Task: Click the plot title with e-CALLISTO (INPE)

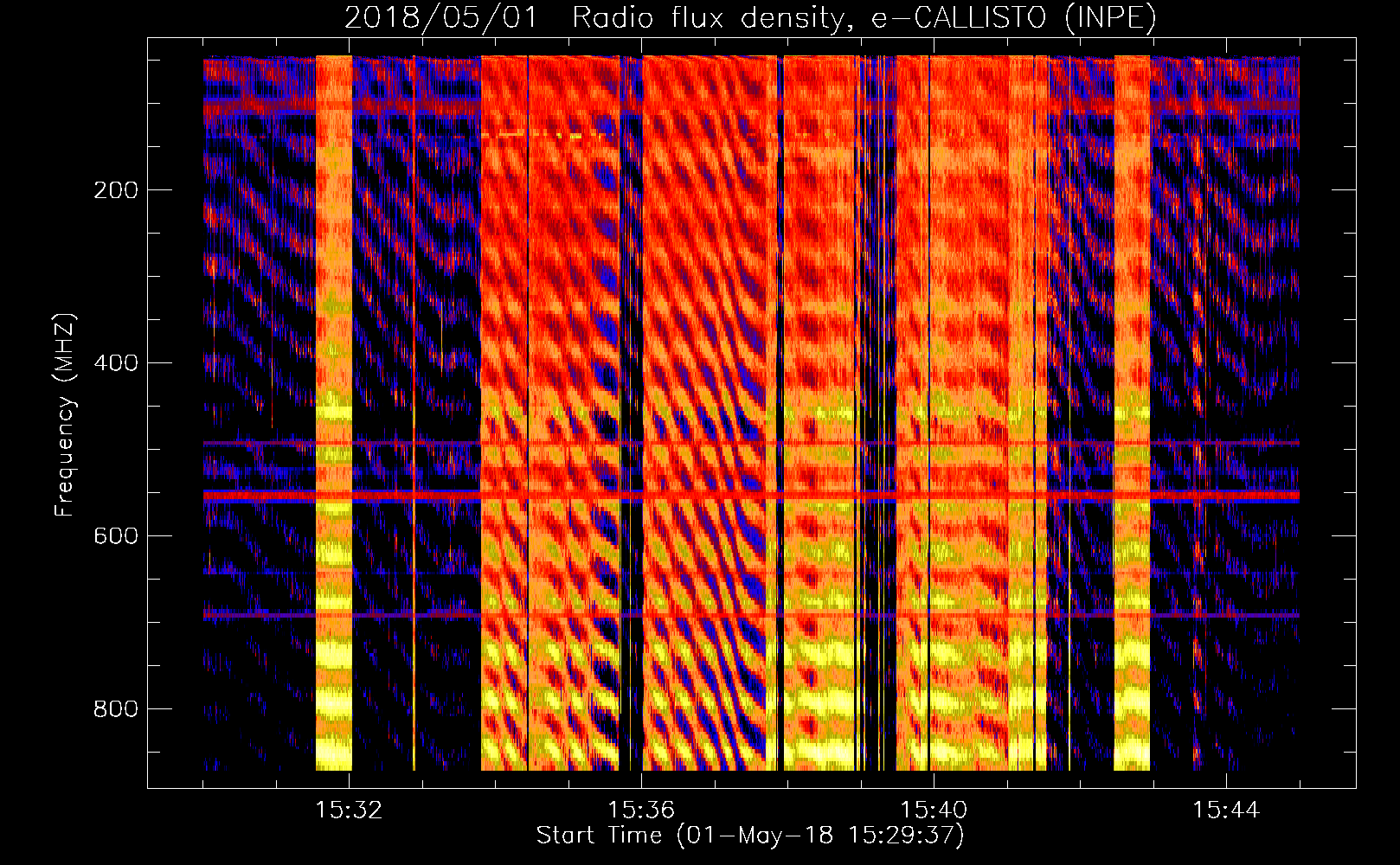Action: pyautogui.click(x=750, y=17)
